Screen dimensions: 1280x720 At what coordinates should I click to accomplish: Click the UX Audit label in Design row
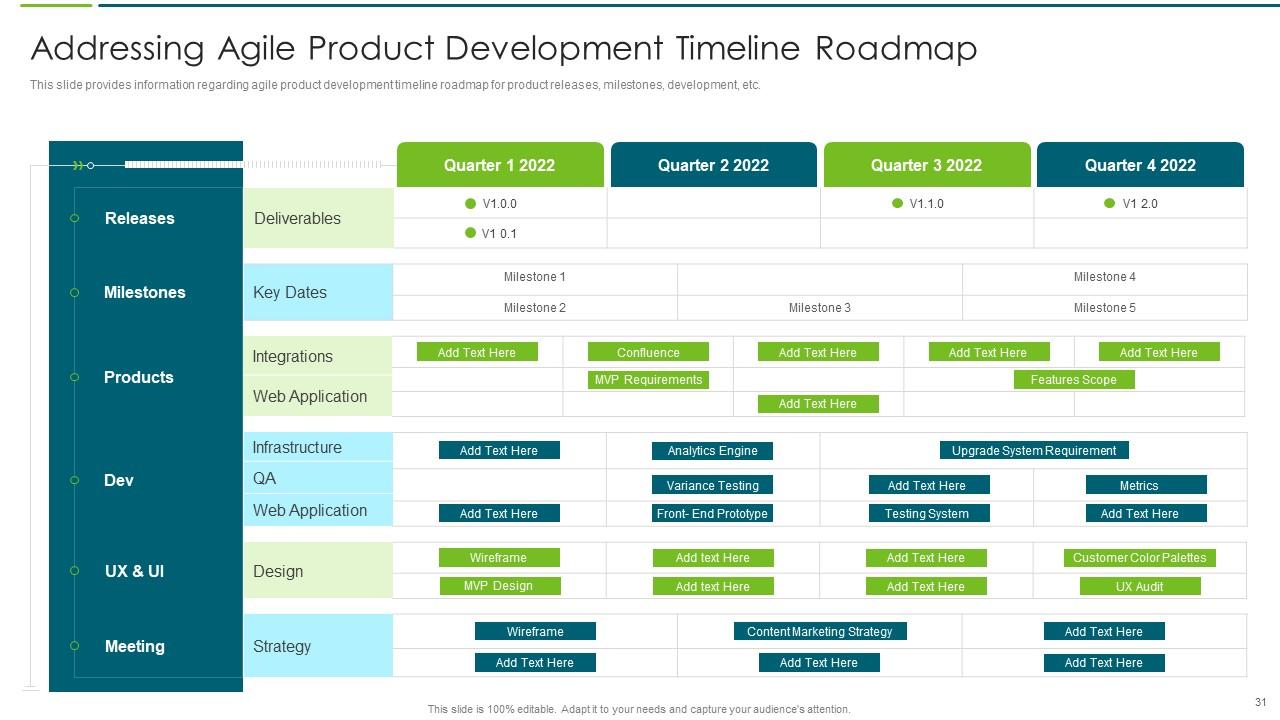pyautogui.click(x=1140, y=587)
